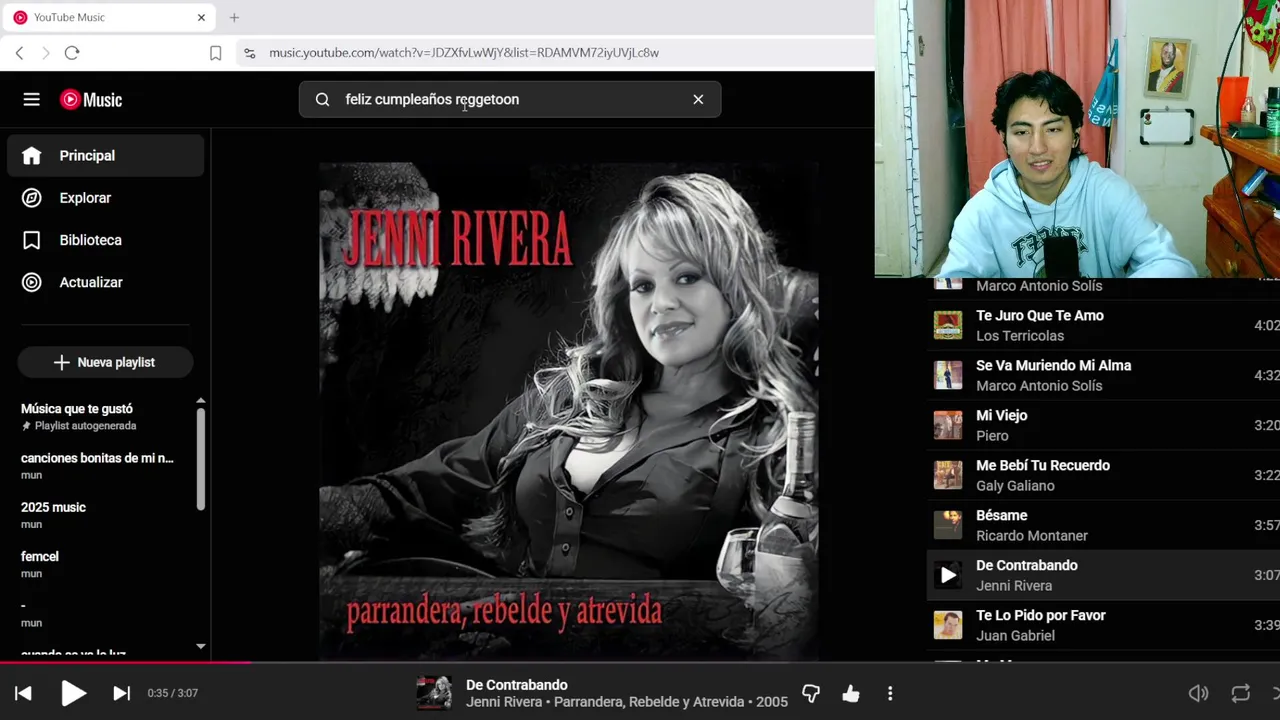The width and height of the screenshot is (1280, 720).
Task: Click the browser address bar URL
Action: point(464,53)
